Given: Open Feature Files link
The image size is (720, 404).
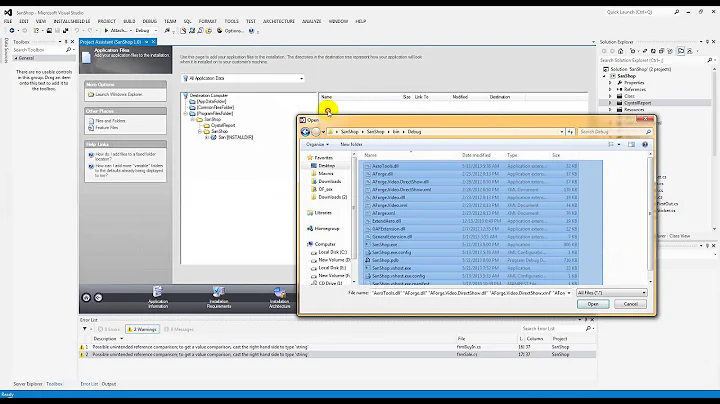Looking at the screenshot, I should coord(107,128).
